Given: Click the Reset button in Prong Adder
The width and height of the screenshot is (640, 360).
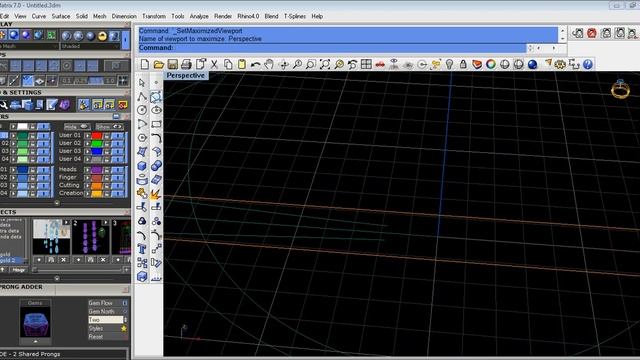Looking at the screenshot, I should coord(108,337).
